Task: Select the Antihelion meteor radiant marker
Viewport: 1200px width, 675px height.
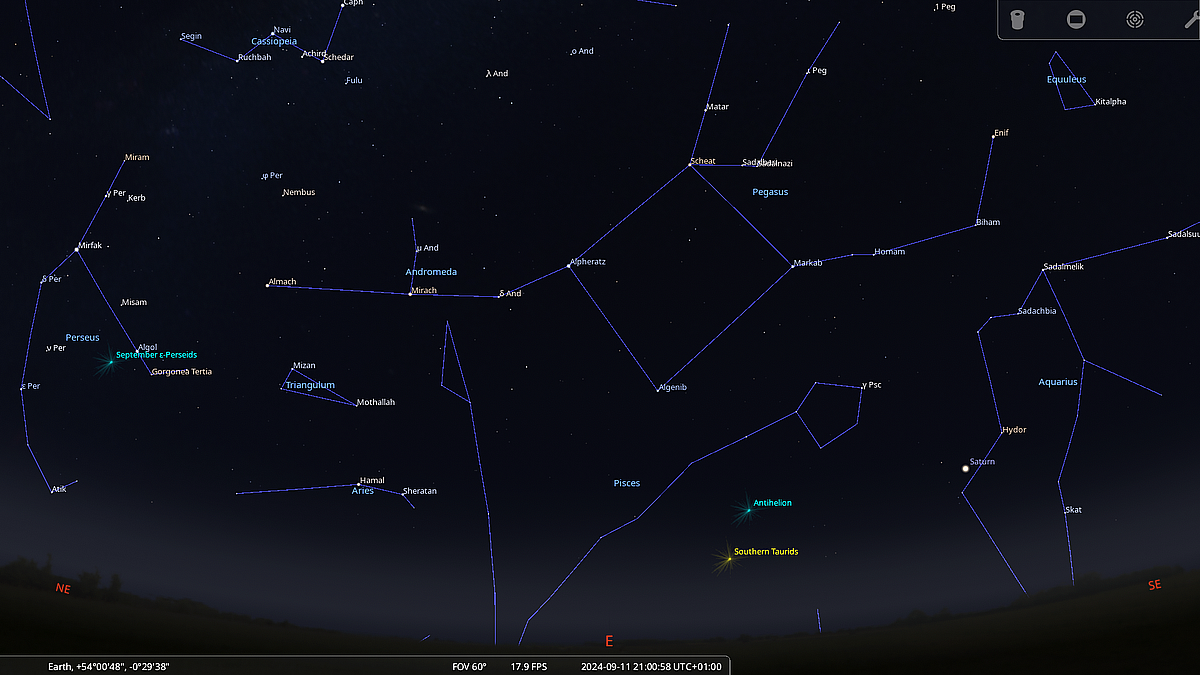Action: [747, 509]
